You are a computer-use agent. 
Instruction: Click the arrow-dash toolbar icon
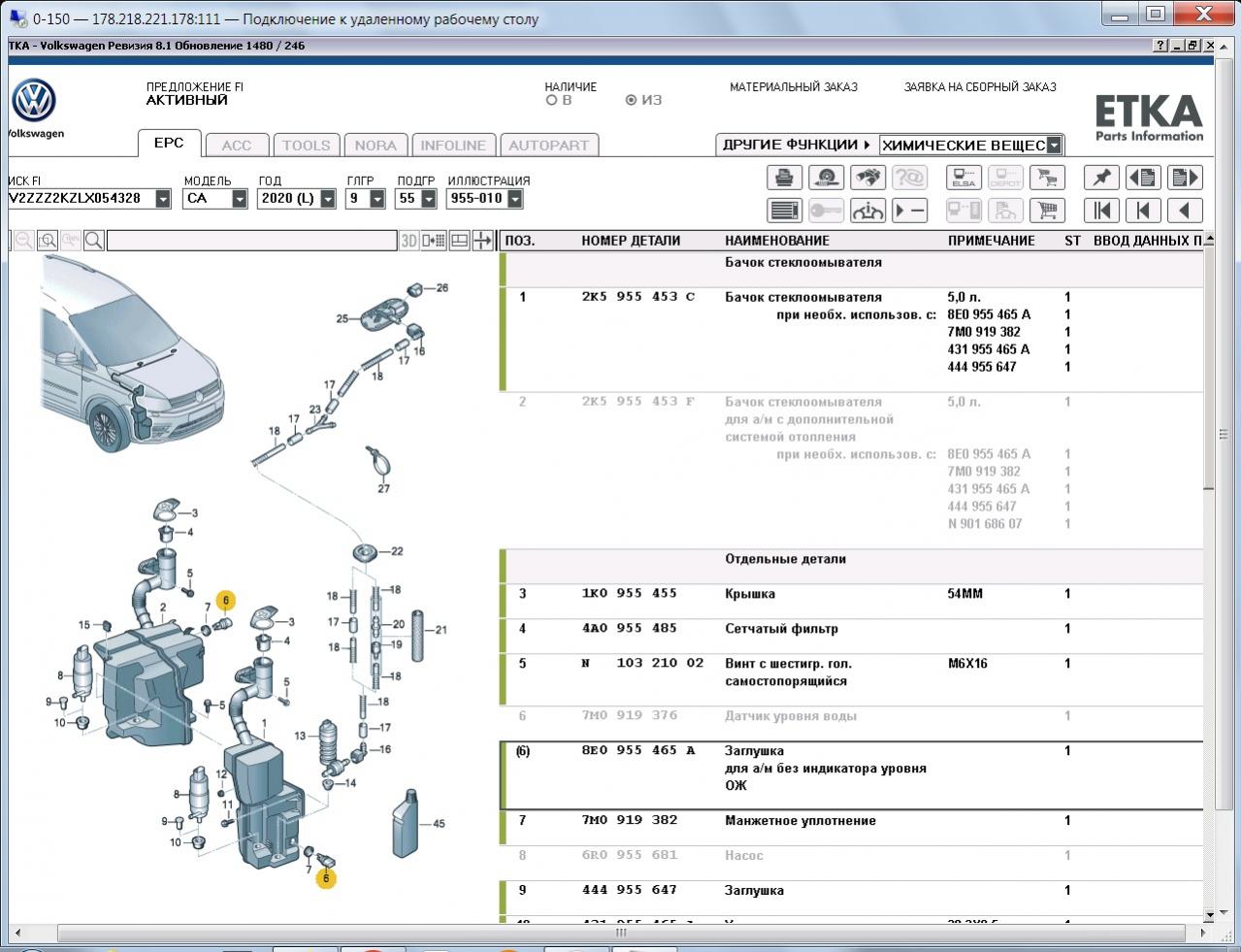pyautogui.click(x=909, y=211)
